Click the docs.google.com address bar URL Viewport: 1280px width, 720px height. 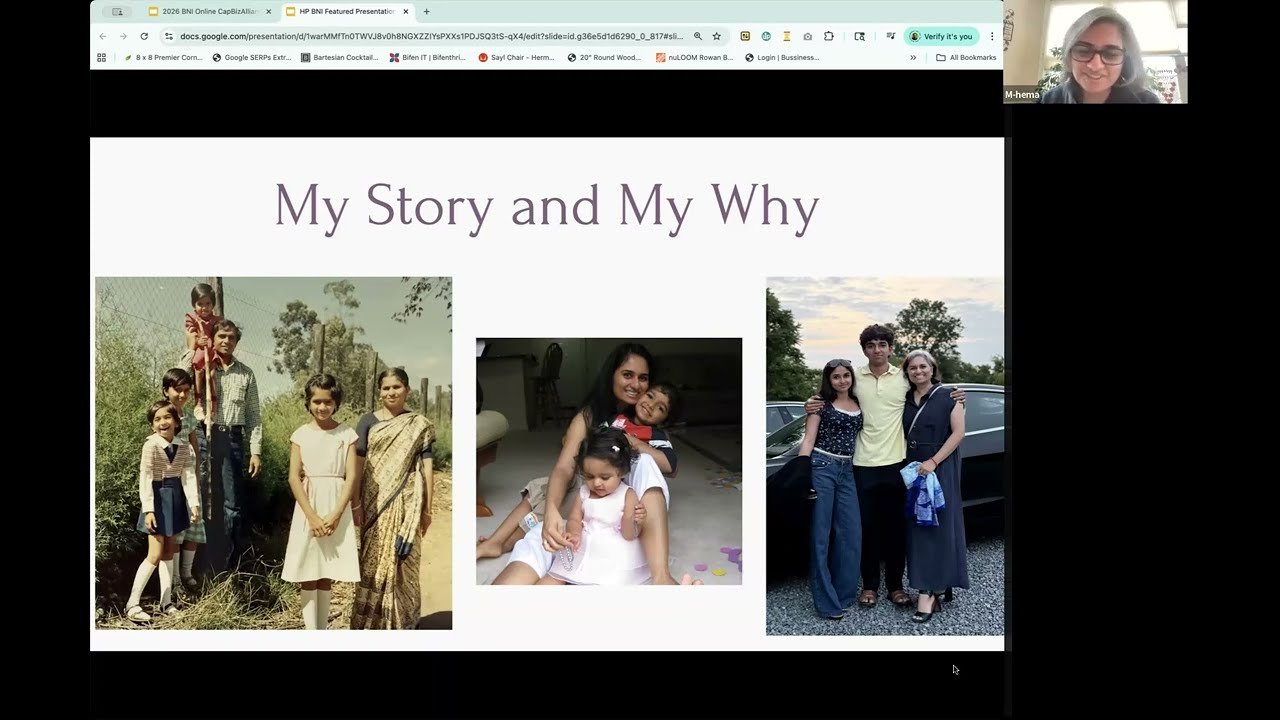coord(431,36)
